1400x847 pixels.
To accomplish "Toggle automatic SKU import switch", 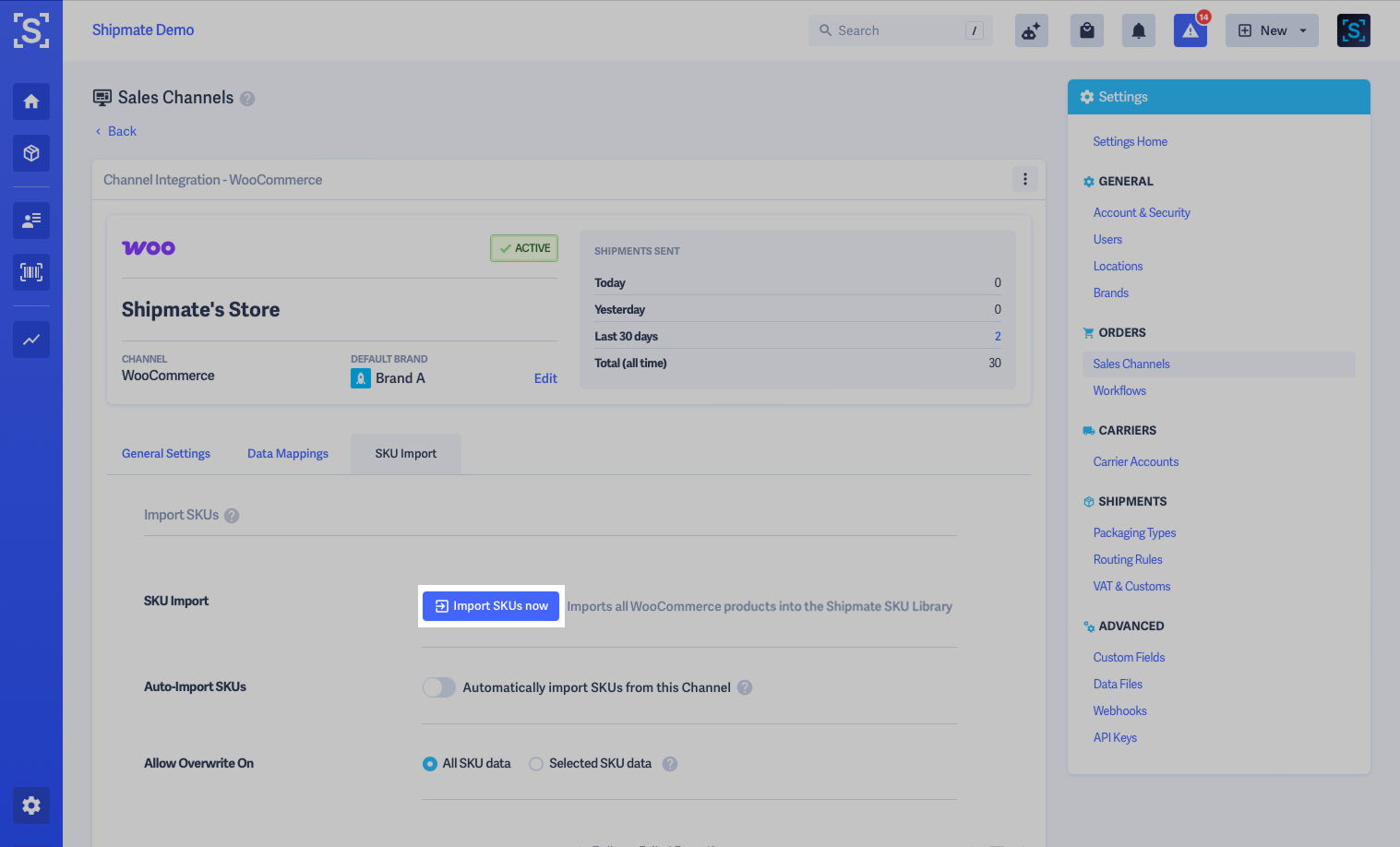I will pos(439,687).
